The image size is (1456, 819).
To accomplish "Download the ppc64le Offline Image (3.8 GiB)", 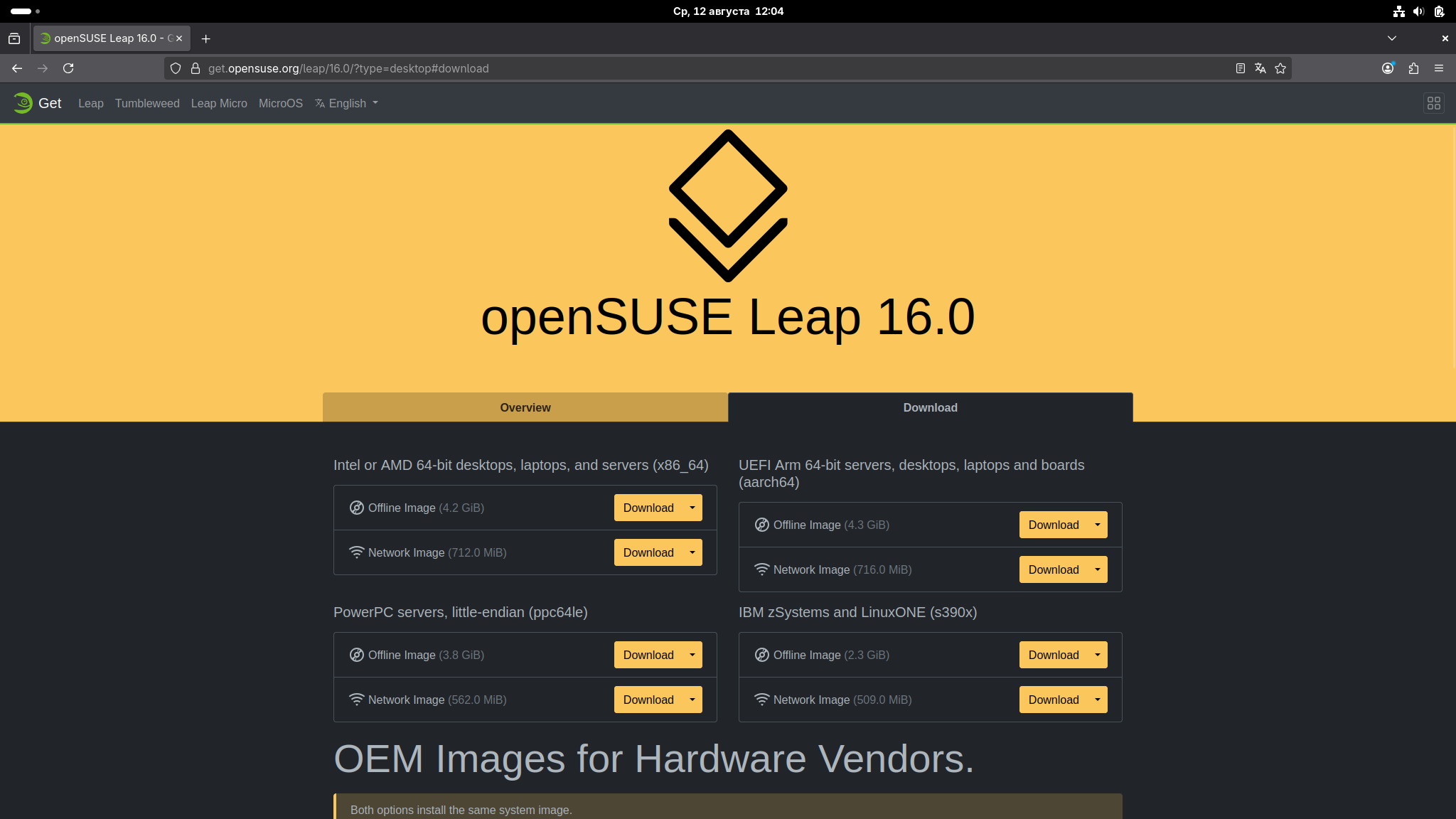I will point(648,655).
